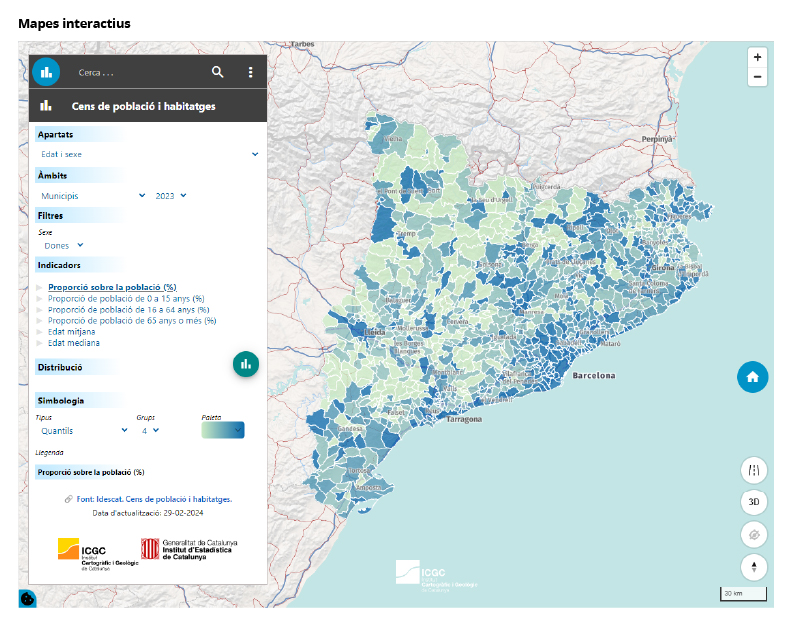This screenshot has height=626, width=801.
Task: Click the elevation profile arrow icon
Action: tap(753, 567)
